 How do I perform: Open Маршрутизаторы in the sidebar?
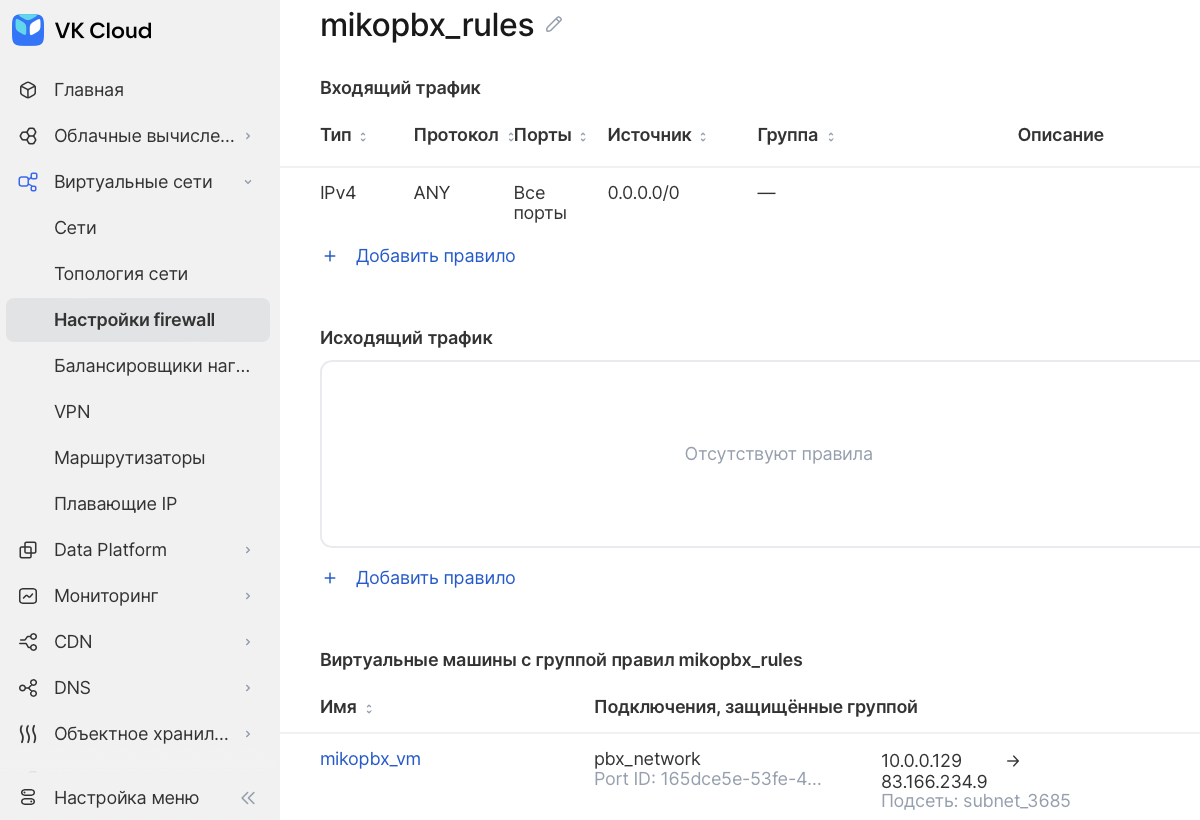(129, 458)
